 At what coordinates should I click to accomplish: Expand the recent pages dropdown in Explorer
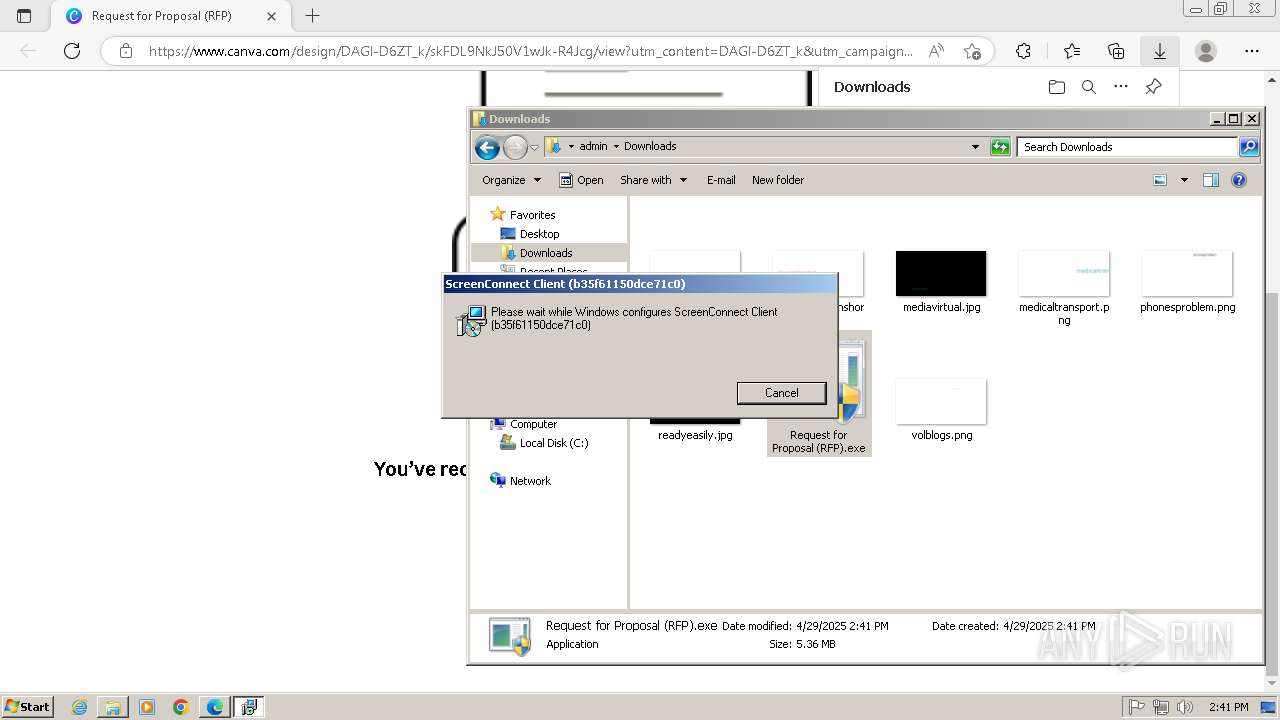coord(534,148)
